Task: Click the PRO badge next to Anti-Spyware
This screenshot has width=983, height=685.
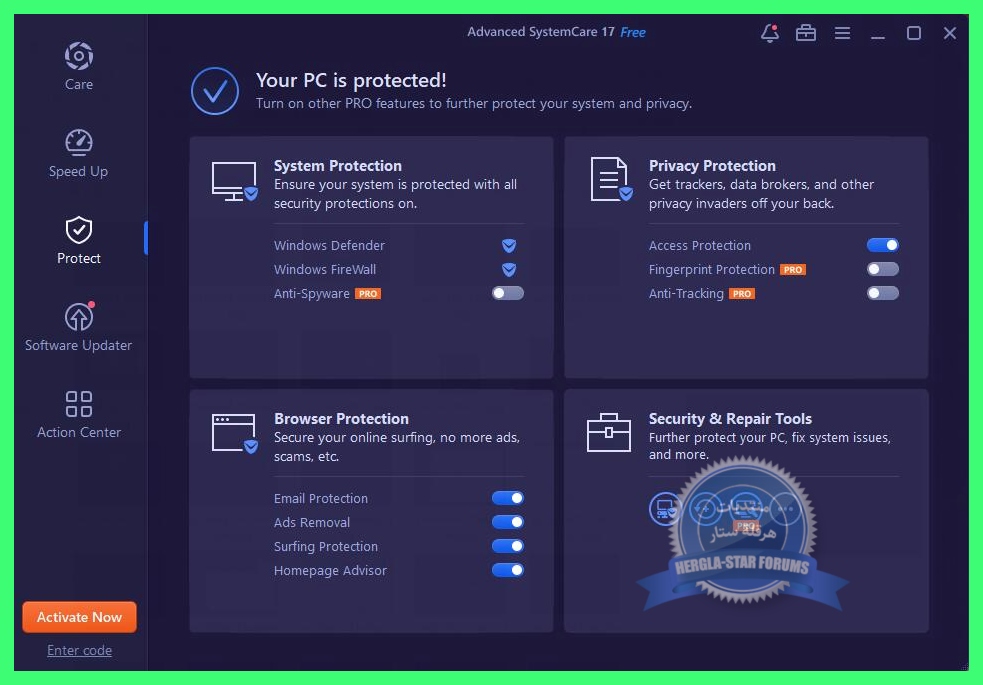Action: click(368, 293)
